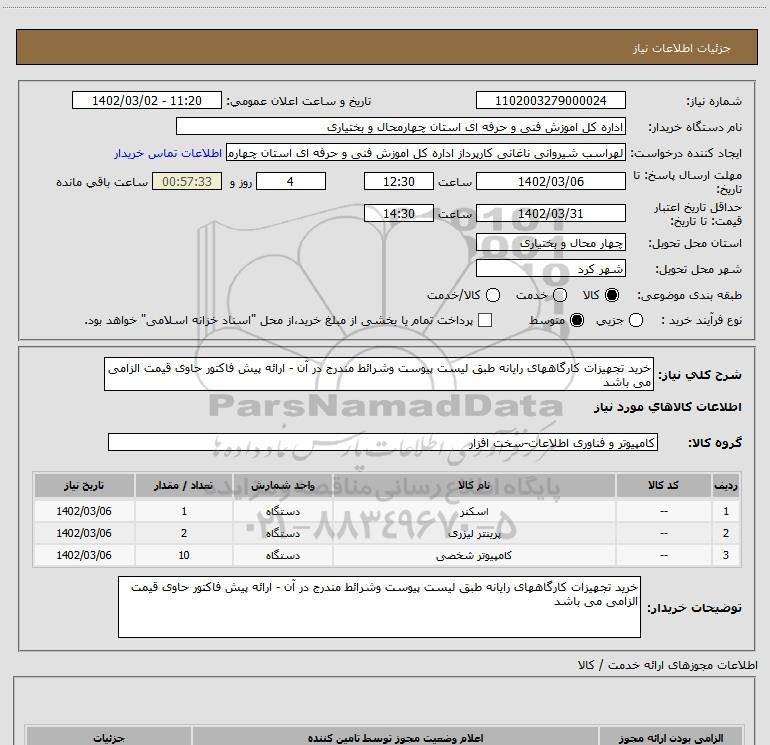Select the کامپیوتر شخصی item name
Screen dimensions: 770x745
tap(474, 555)
